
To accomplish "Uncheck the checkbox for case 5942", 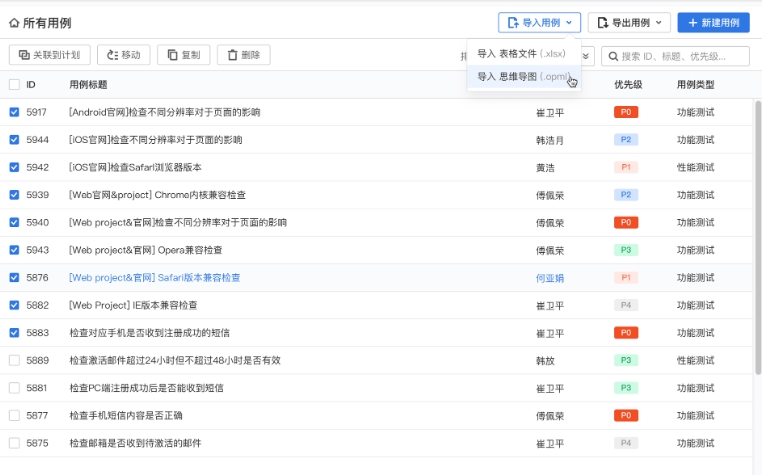I will click(x=15, y=167).
